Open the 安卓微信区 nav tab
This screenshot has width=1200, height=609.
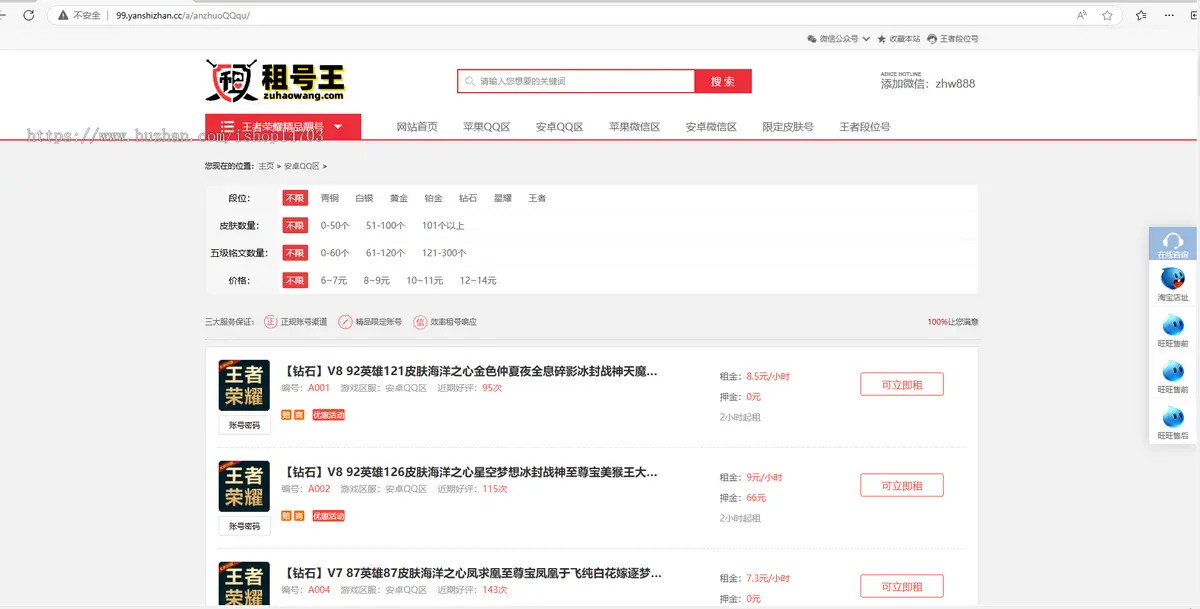point(711,127)
